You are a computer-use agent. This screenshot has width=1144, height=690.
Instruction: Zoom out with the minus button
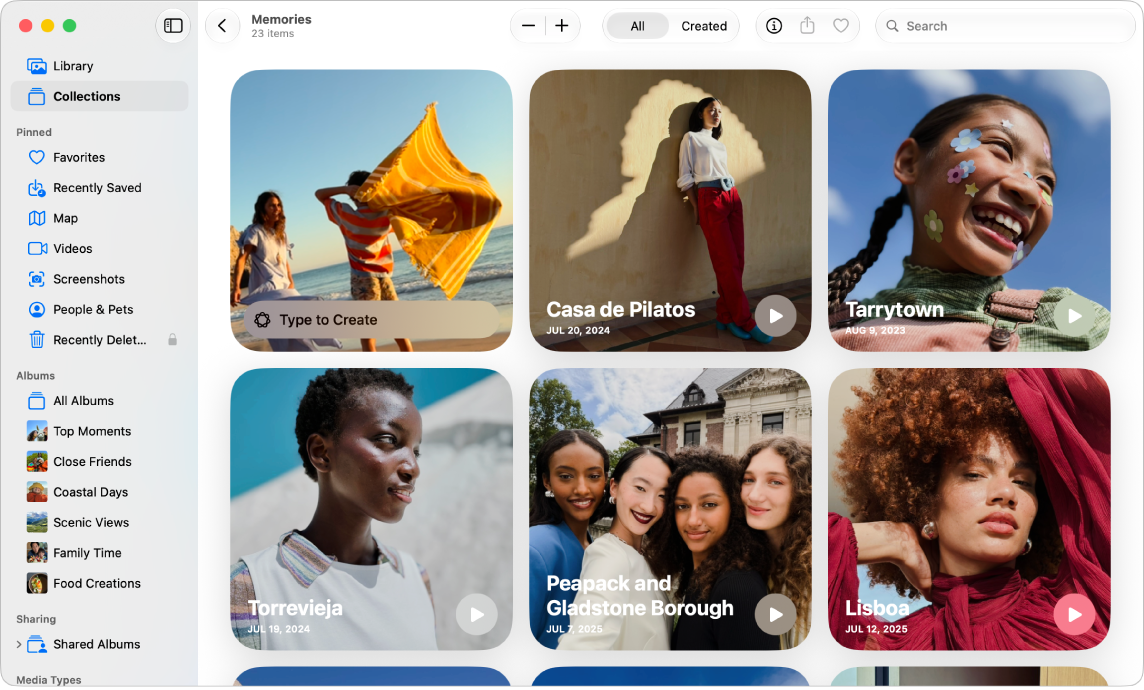pyautogui.click(x=528, y=26)
